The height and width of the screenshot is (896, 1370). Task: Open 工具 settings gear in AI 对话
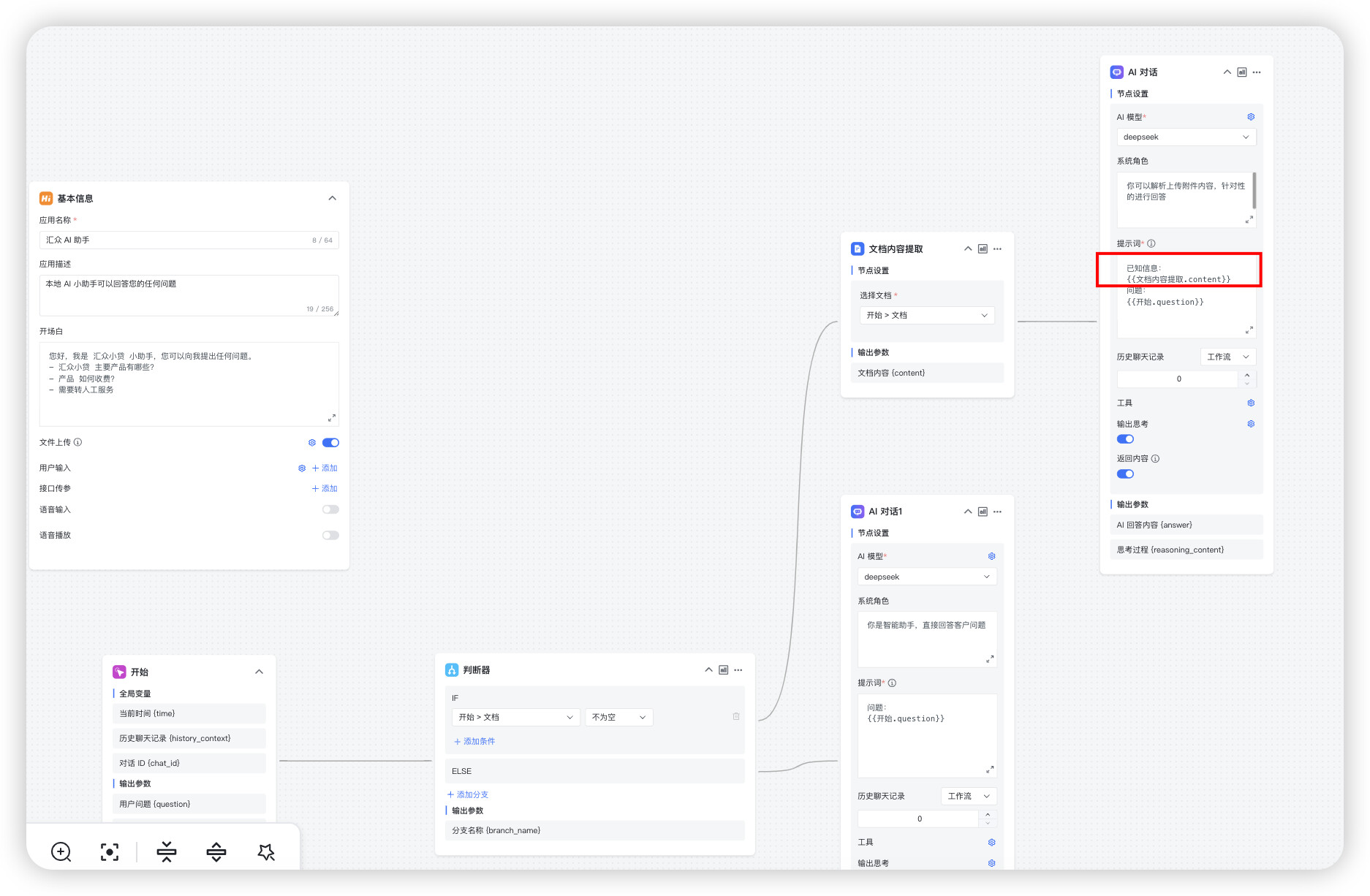click(x=1251, y=403)
